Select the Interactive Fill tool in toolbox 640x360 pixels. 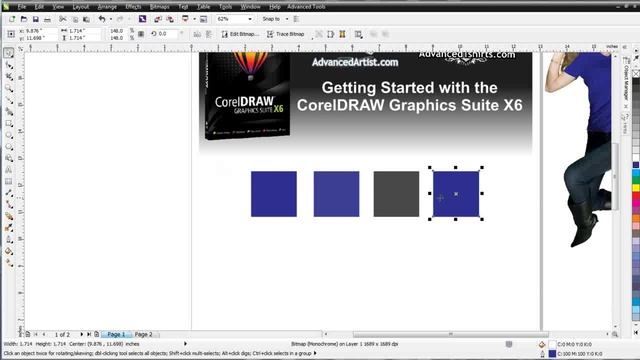pos(9,263)
